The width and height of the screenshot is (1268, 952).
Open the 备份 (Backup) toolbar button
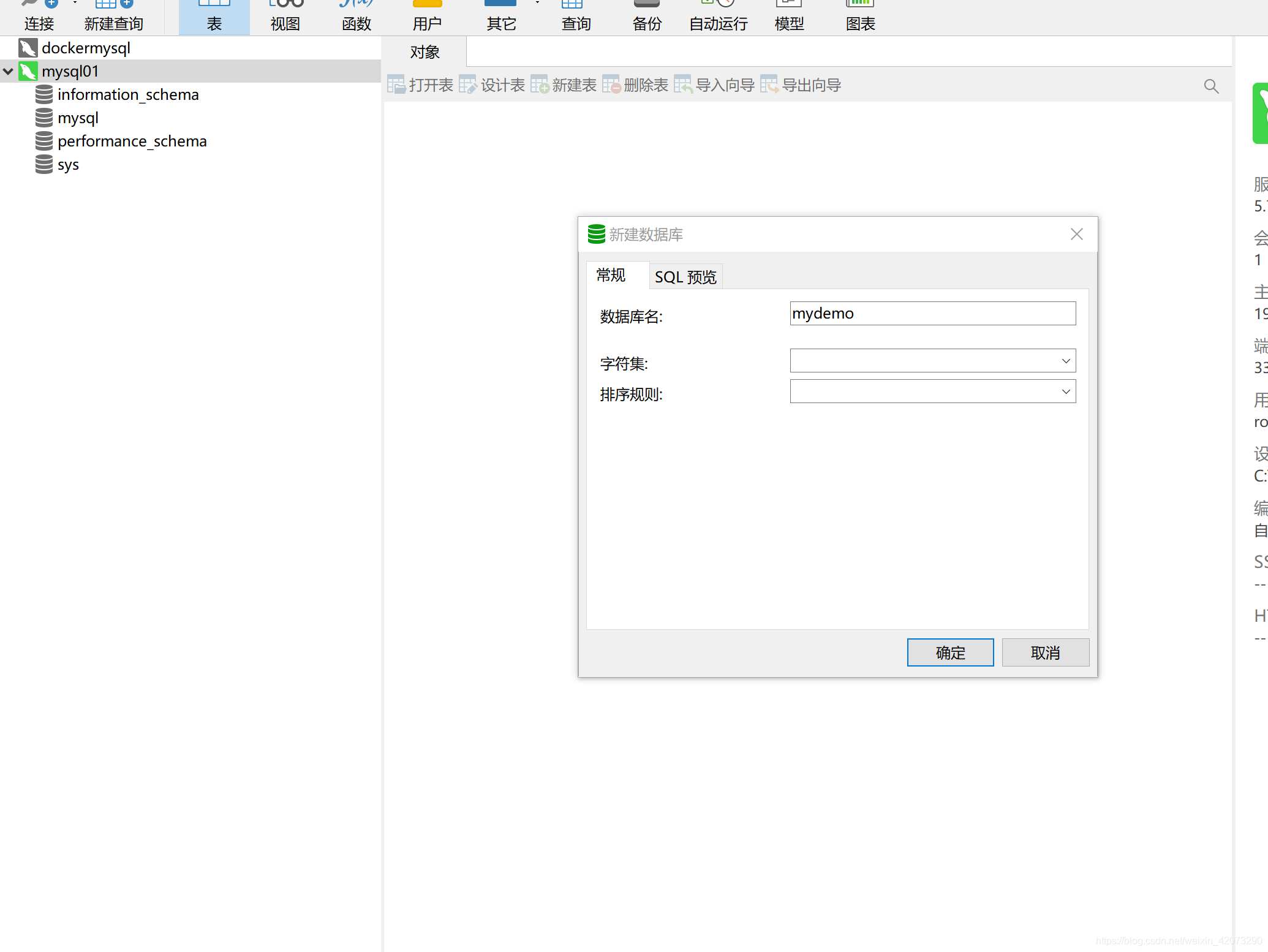647,17
